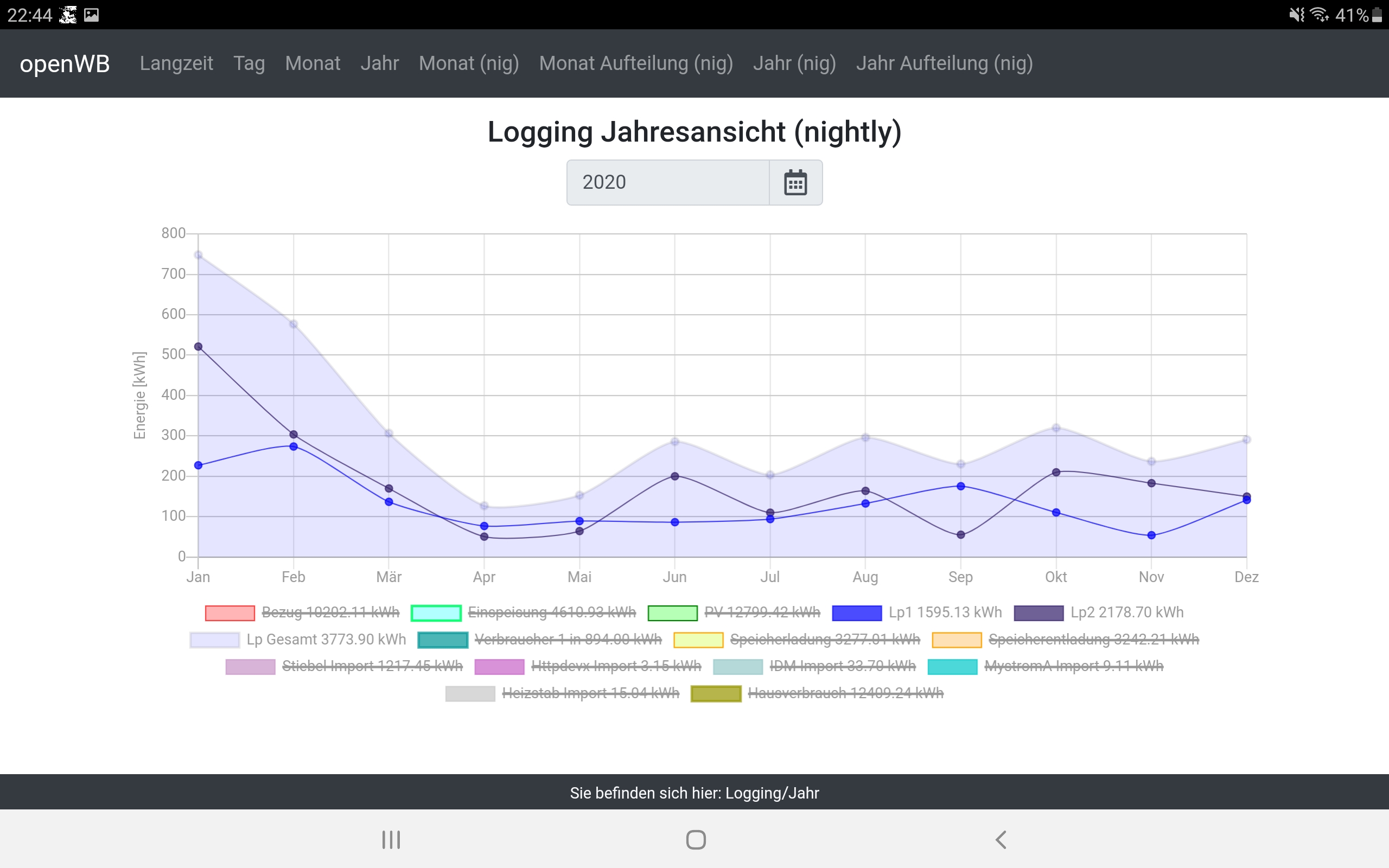Viewport: 1389px width, 868px height.
Task: Open the calendar year picker icon
Action: 795,183
